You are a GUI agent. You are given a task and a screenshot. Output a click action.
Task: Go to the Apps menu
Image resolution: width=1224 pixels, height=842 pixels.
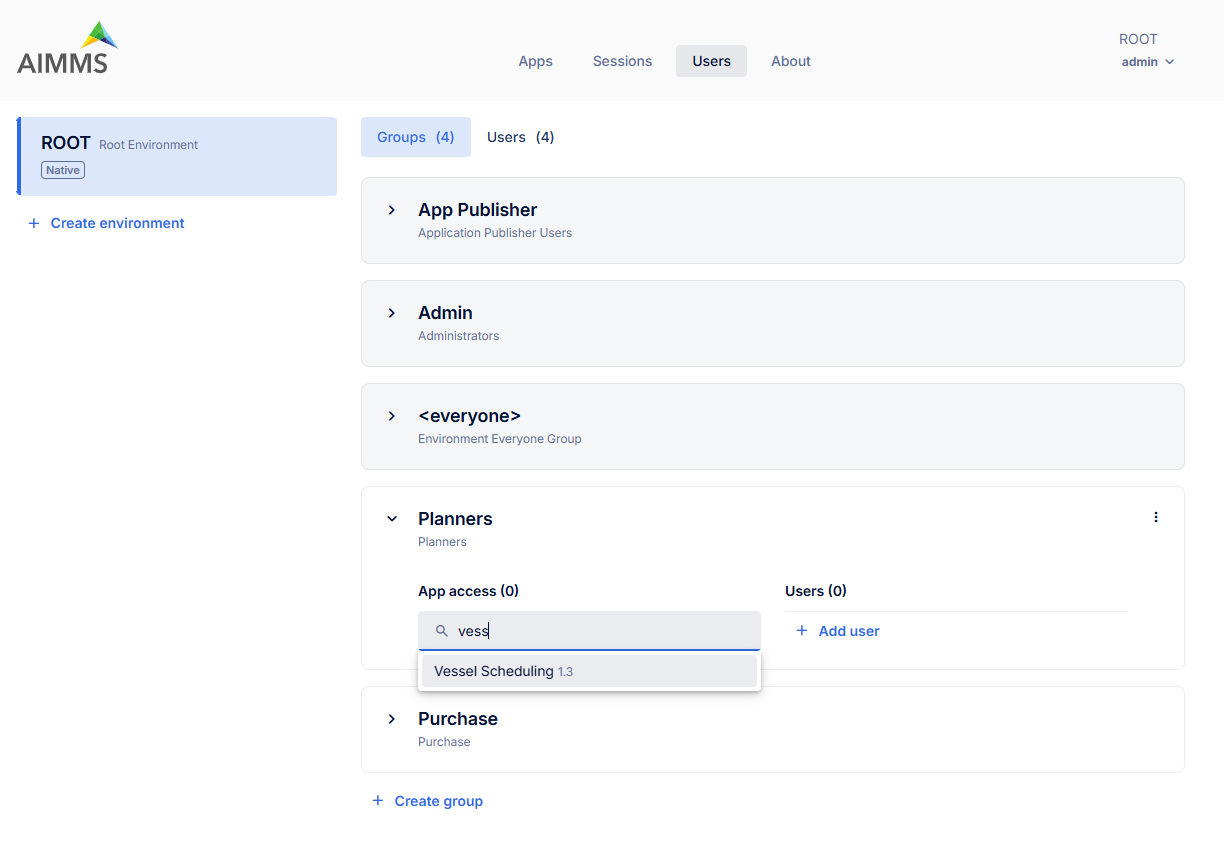click(x=535, y=61)
